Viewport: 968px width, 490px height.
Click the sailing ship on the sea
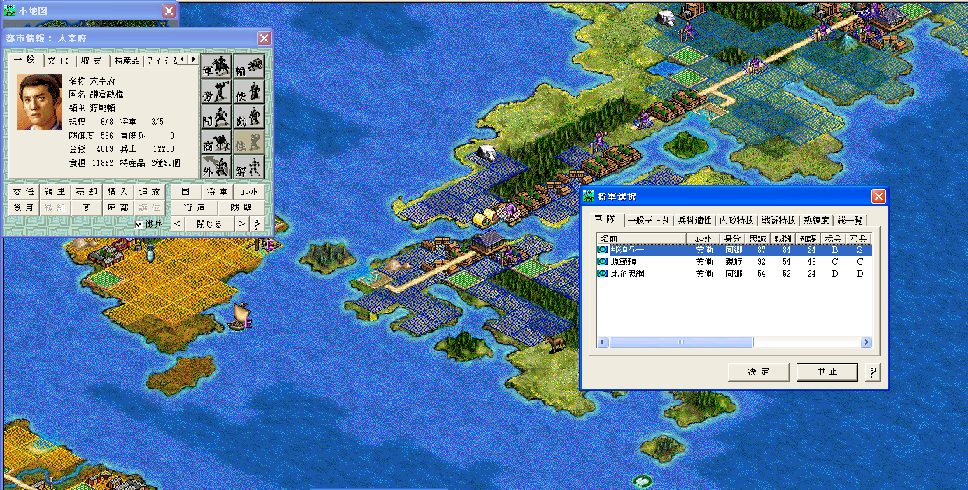(x=240, y=315)
